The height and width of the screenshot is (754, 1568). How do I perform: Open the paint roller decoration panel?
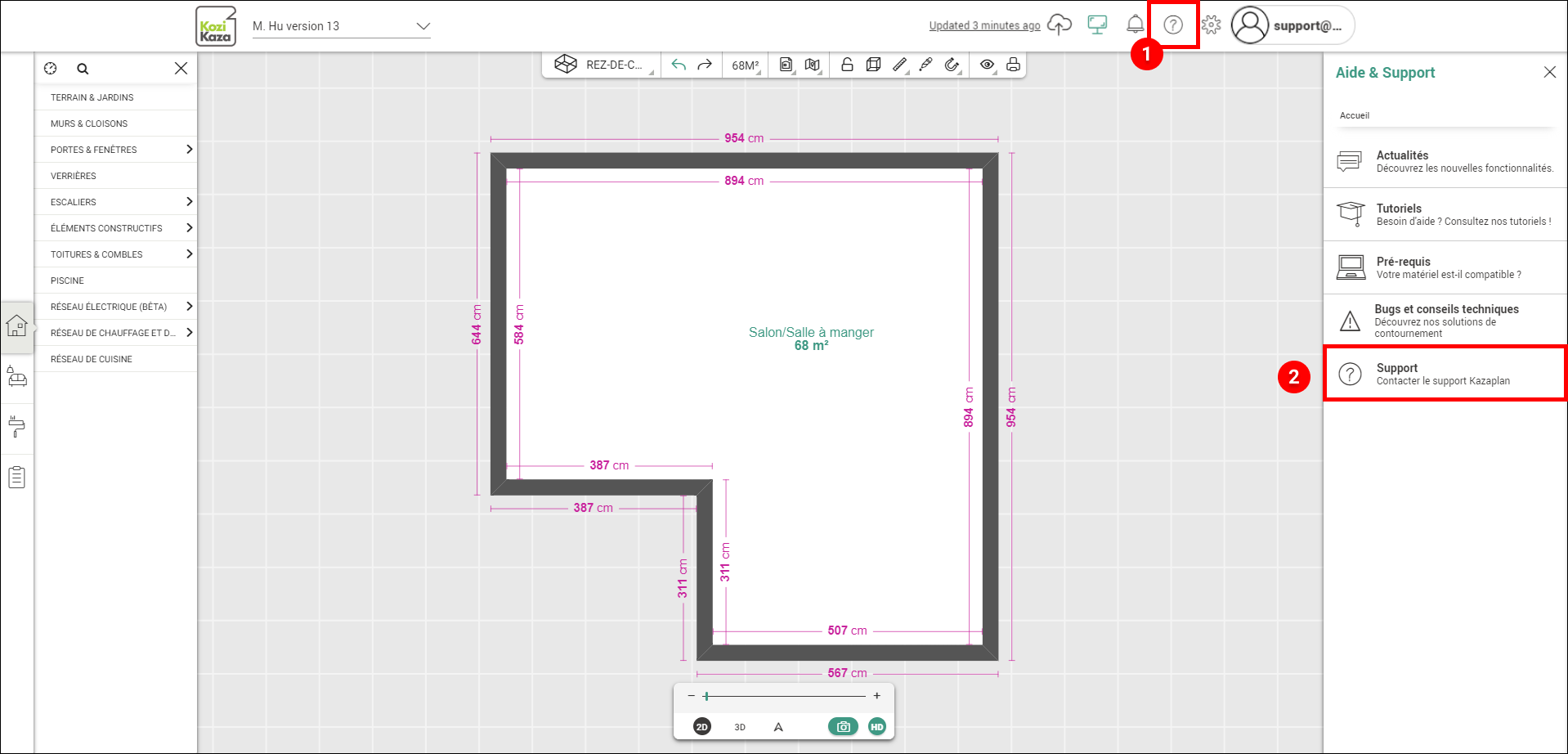[x=17, y=427]
